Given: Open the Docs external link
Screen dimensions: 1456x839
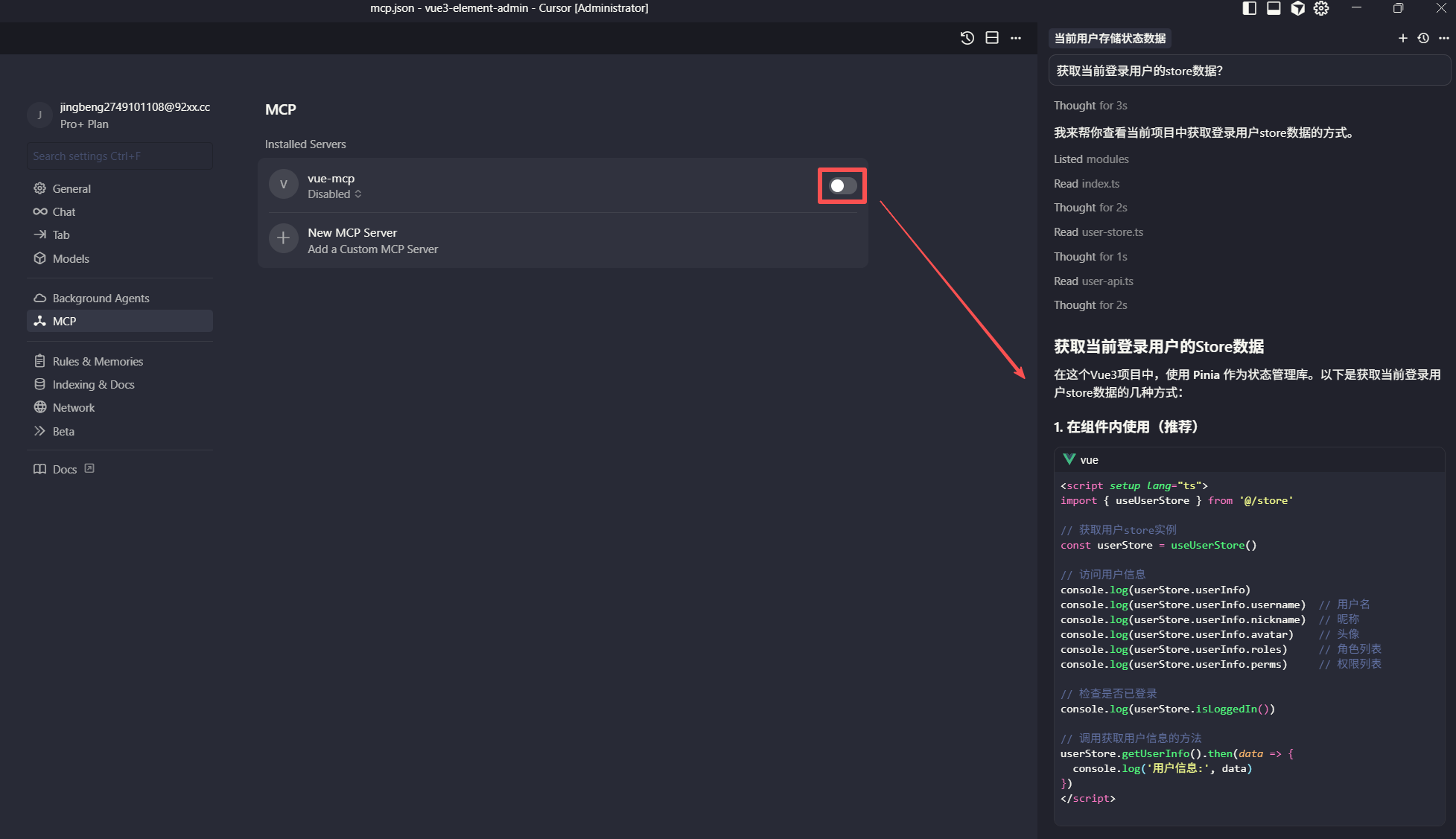Looking at the screenshot, I should [65, 469].
